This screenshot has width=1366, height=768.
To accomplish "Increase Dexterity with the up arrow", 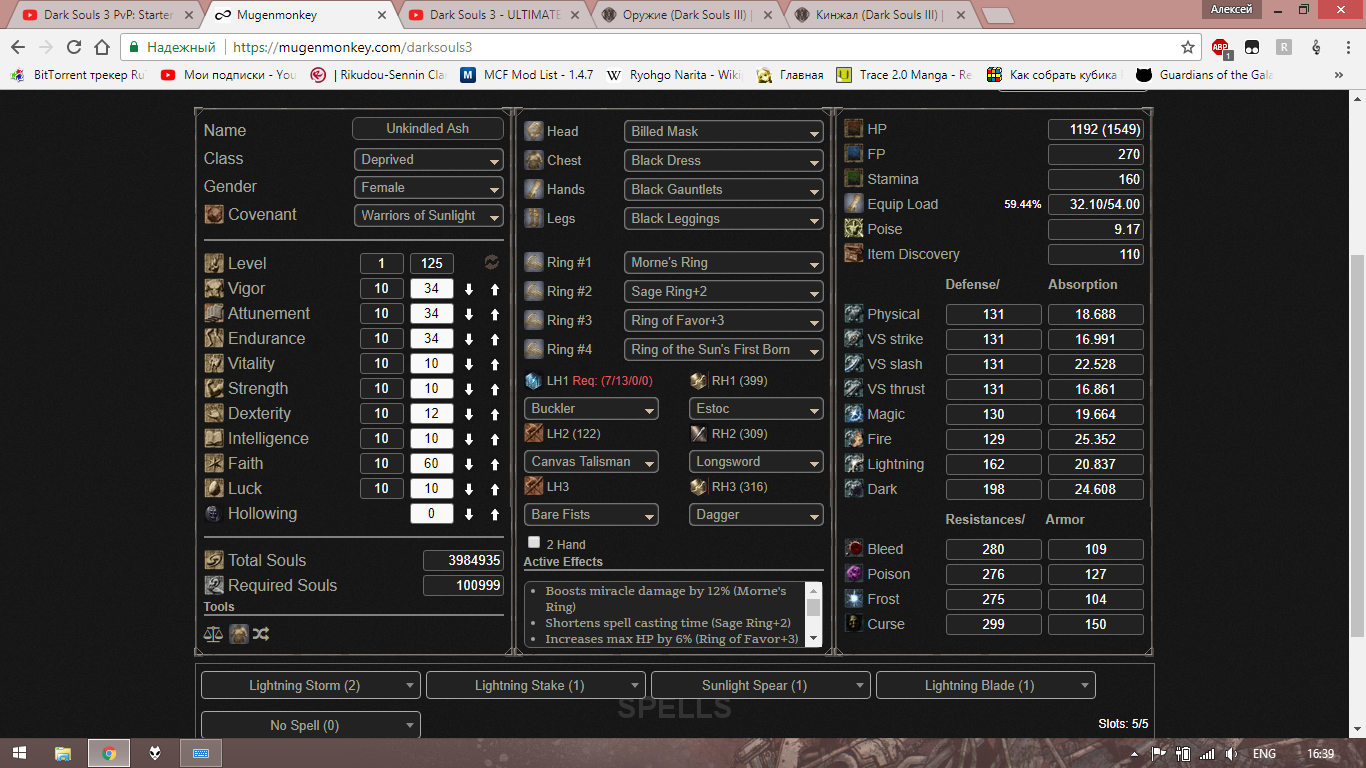I will point(494,414).
